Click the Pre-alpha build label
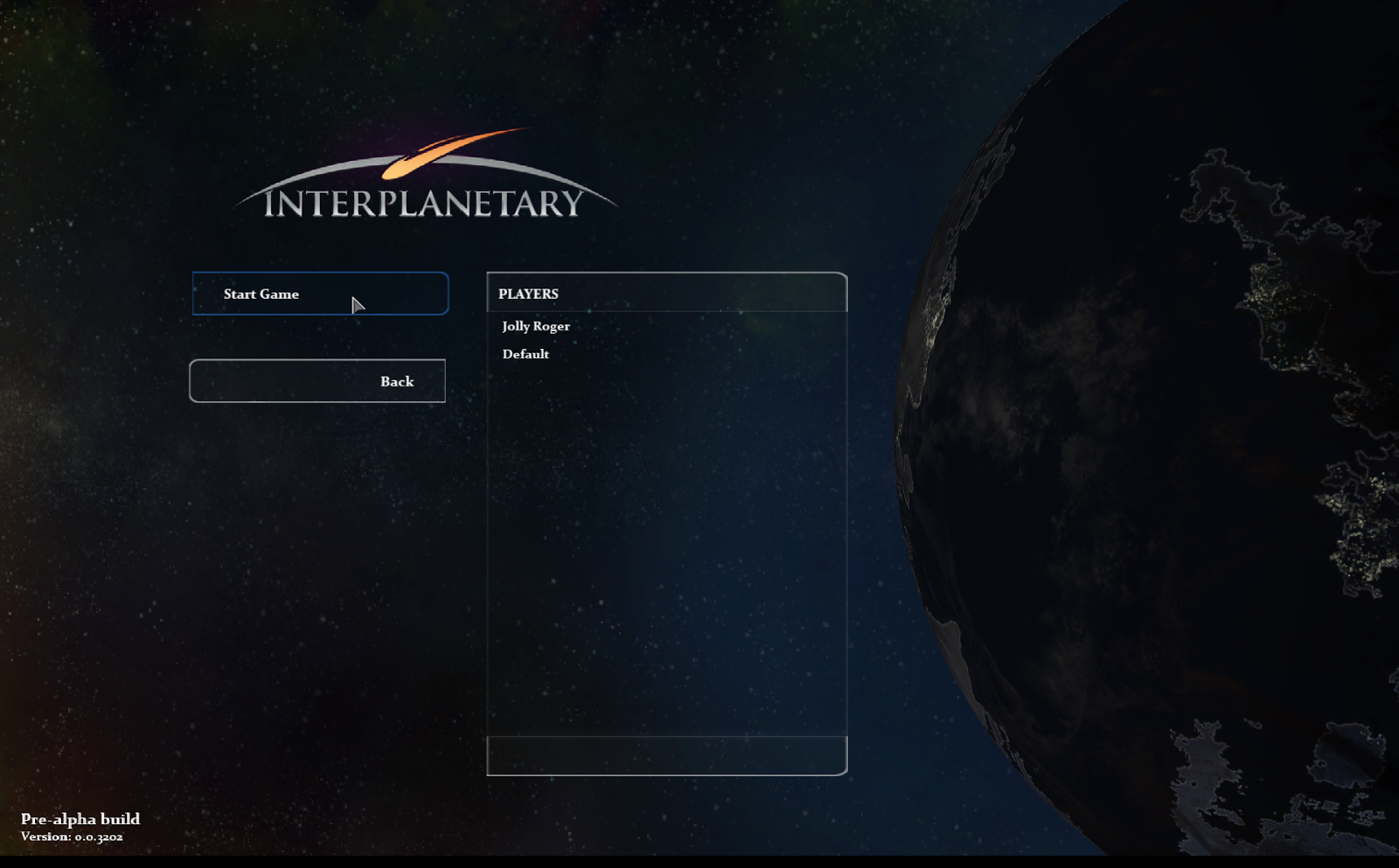 click(80, 819)
